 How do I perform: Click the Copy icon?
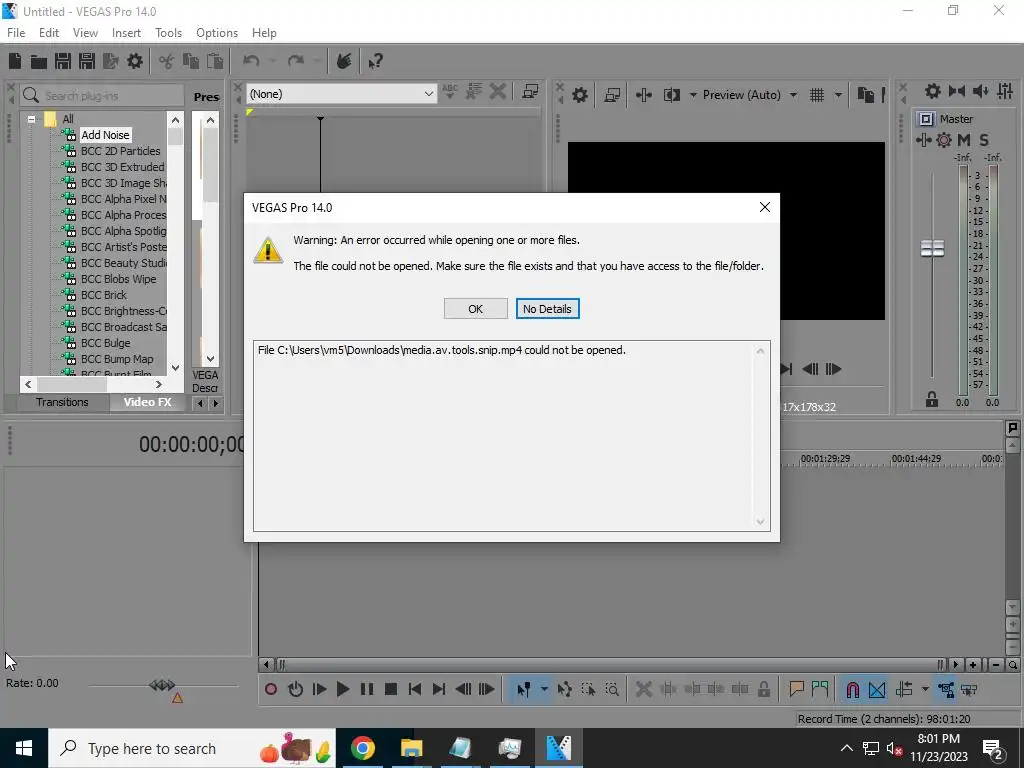click(x=191, y=61)
